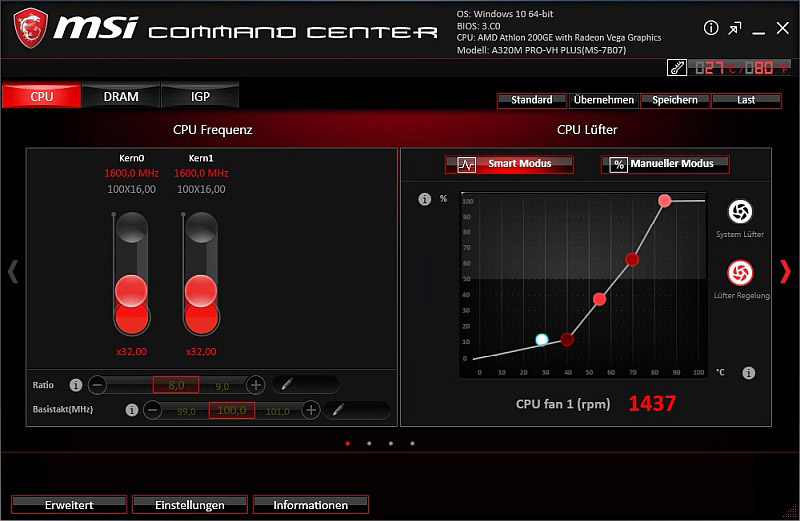
Task: Click the Kern0 ratio slider knob
Action: pos(131,291)
